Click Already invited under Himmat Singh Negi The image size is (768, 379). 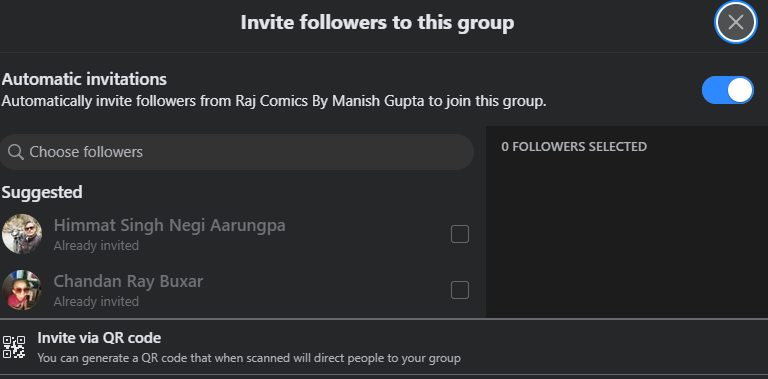(96, 245)
